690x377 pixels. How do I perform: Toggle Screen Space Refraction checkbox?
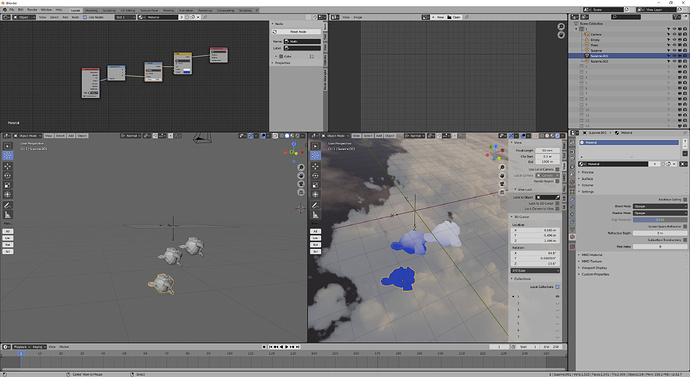[685, 226]
